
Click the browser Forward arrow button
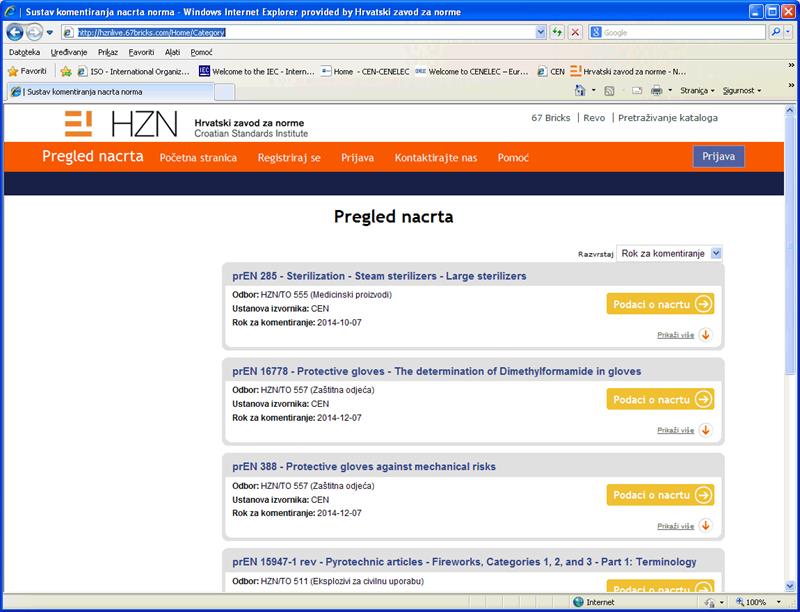[x=34, y=33]
